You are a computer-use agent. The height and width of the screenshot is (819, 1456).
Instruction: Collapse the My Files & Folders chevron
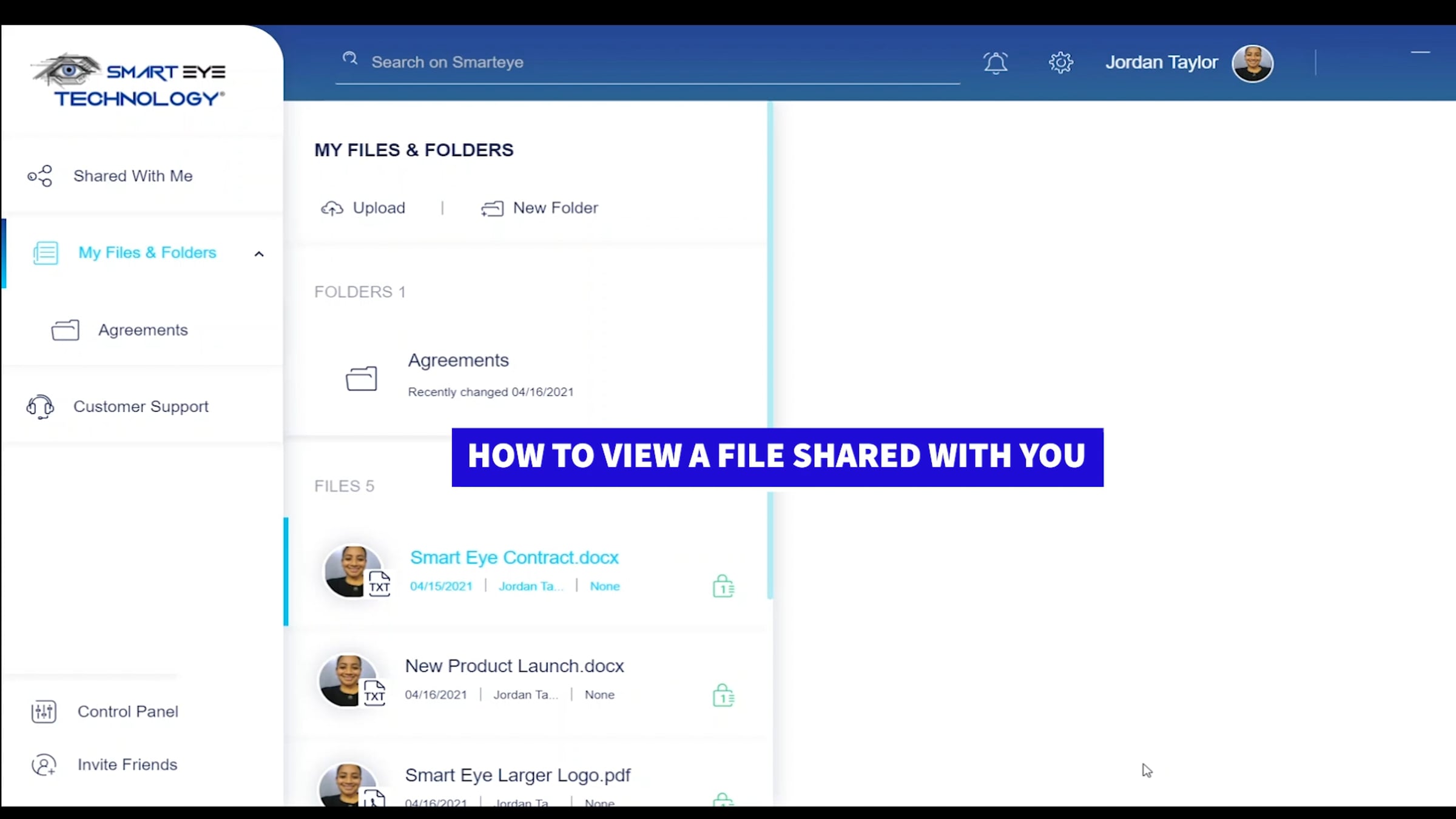click(259, 254)
